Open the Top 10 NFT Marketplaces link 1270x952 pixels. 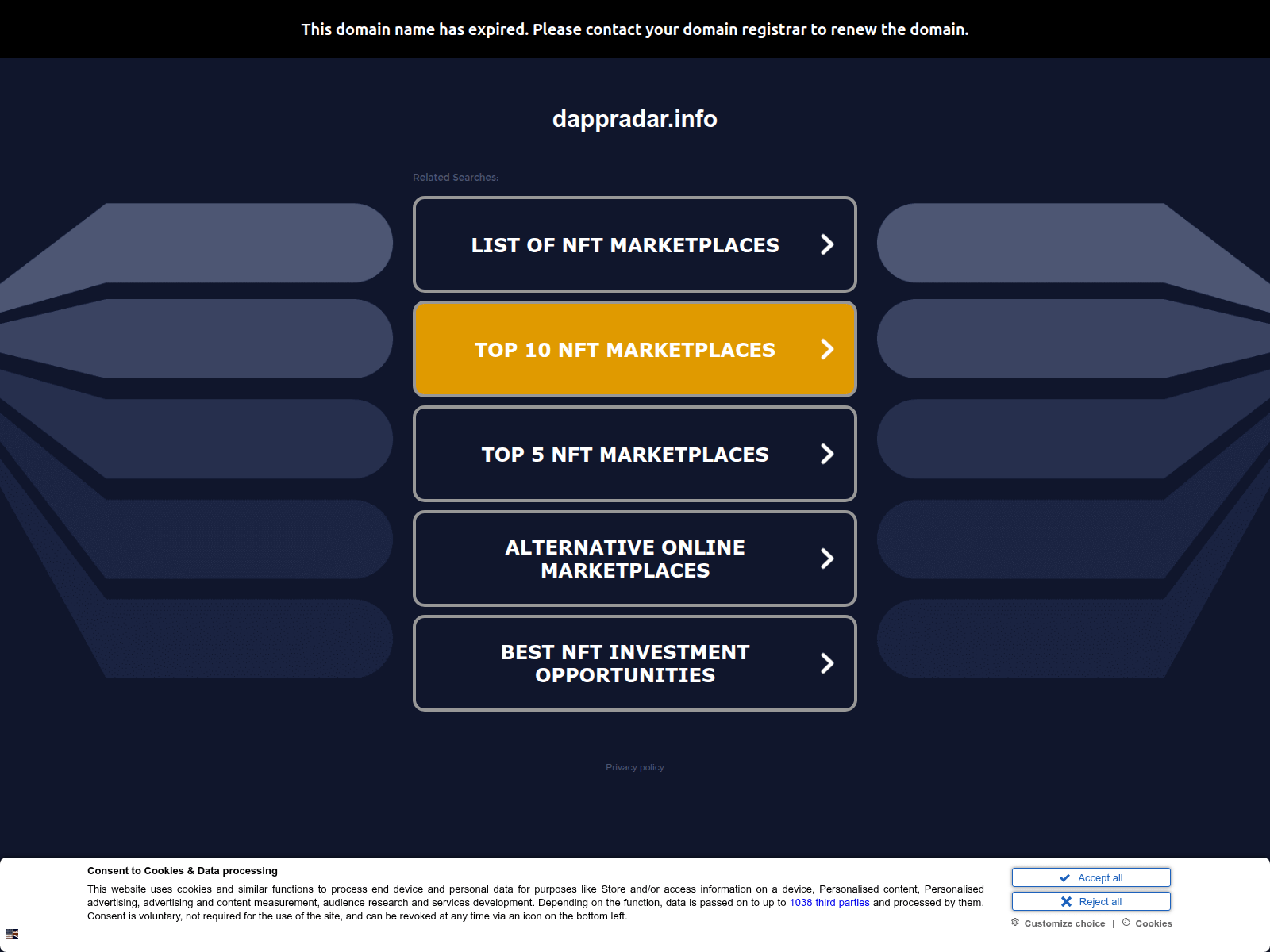pos(634,349)
